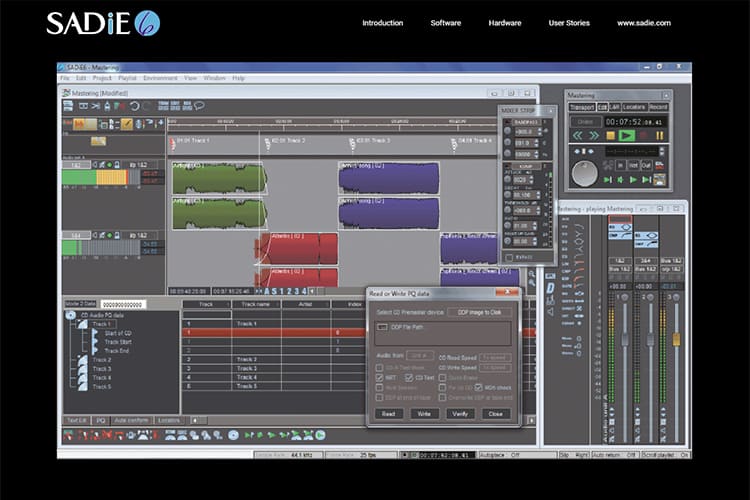
Task: Select Track Start in PQ tree
Action: tap(118, 342)
